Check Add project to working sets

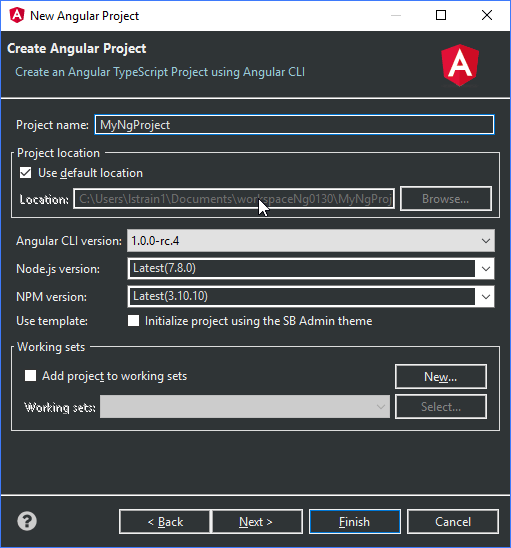point(30,376)
